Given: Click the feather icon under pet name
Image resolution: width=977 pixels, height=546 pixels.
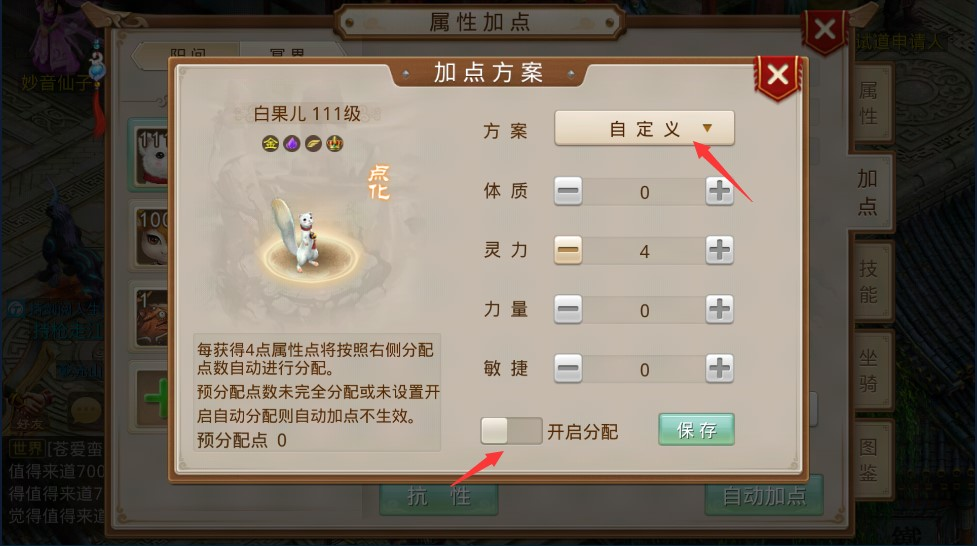Looking at the screenshot, I should [x=313, y=144].
